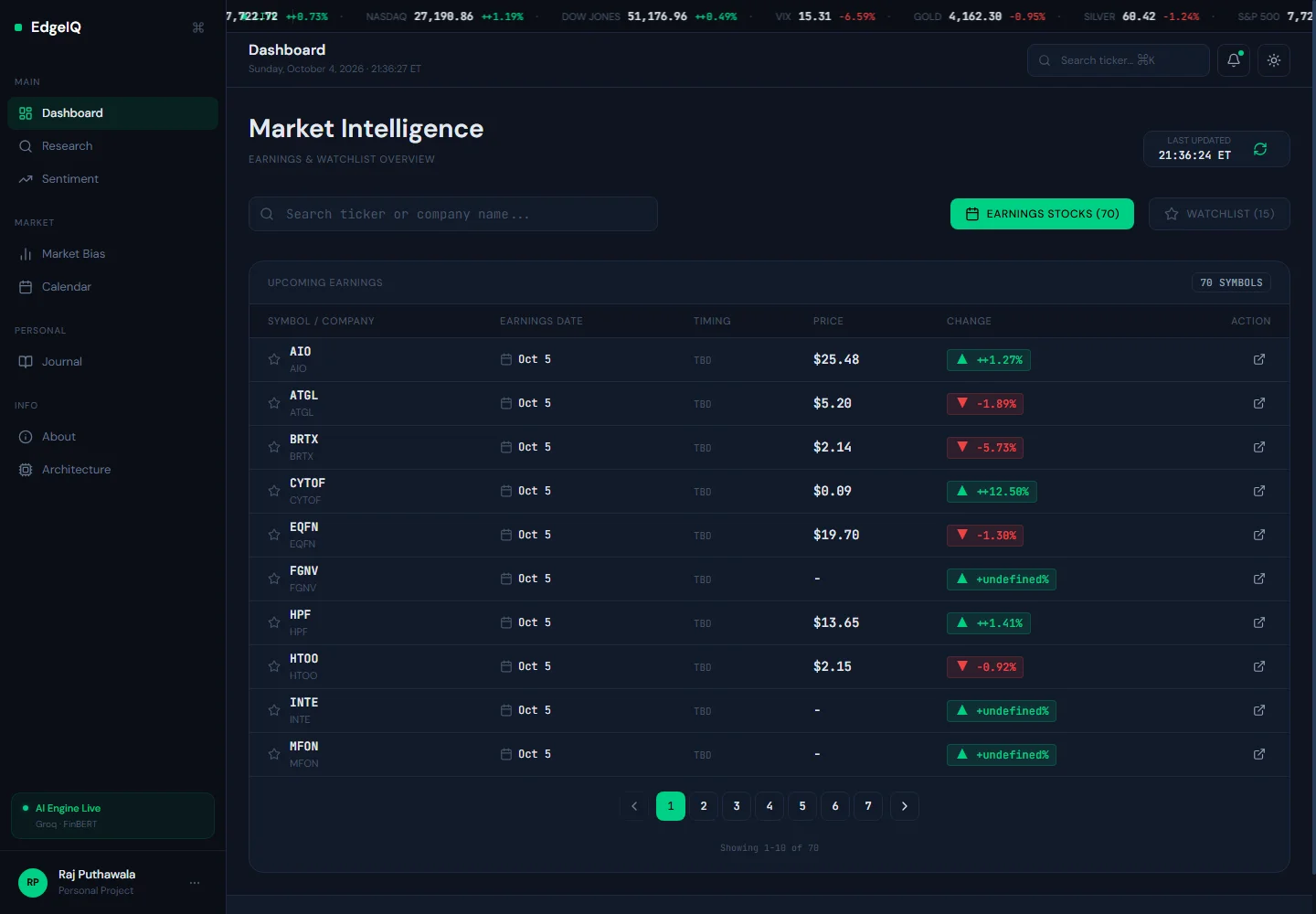Star the HTOO row favorite icon
The width and height of the screenshot is (1316, 914).
(x=274, y=666)
